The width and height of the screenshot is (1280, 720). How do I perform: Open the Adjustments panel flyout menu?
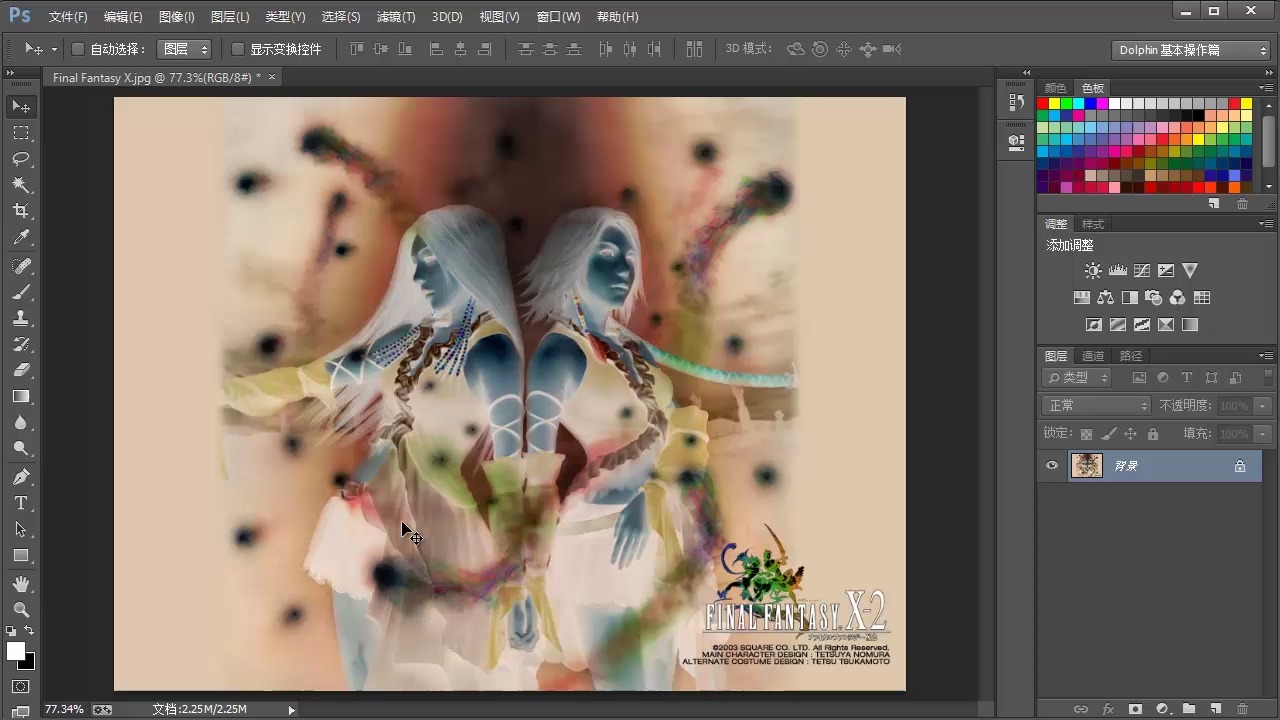[1266, 224]
